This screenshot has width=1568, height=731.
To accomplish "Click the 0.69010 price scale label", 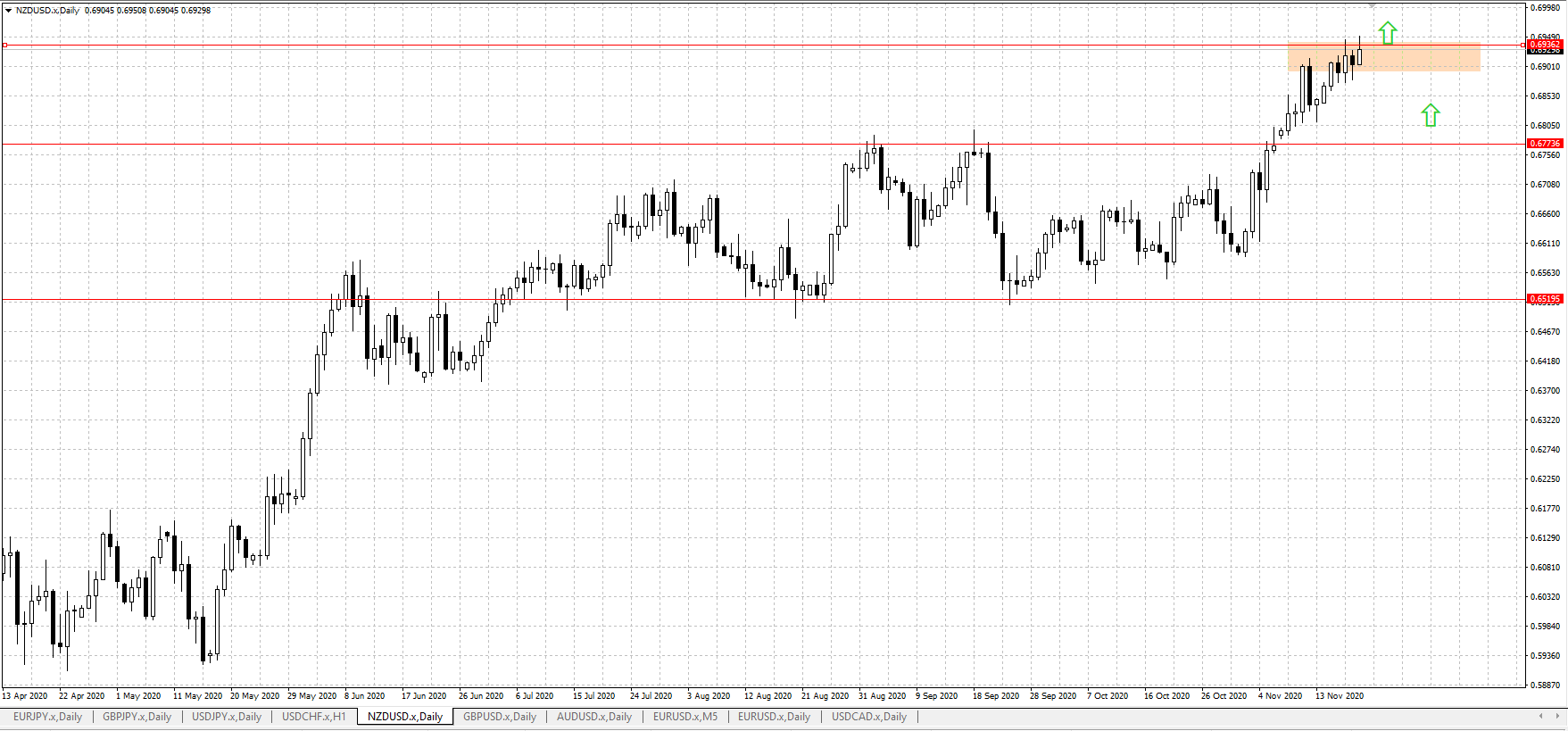I will [1545, 67].
